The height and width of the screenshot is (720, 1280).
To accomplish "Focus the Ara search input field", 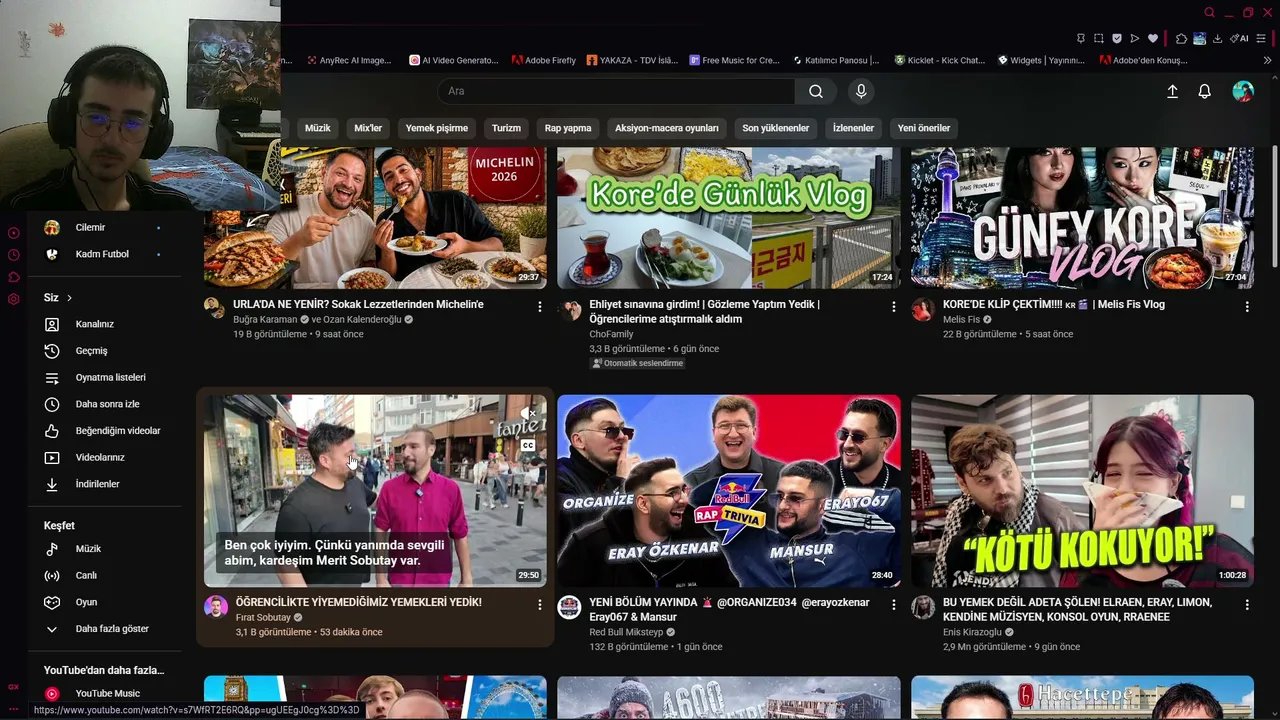I will pyautogui.click(x=616, y=91).
